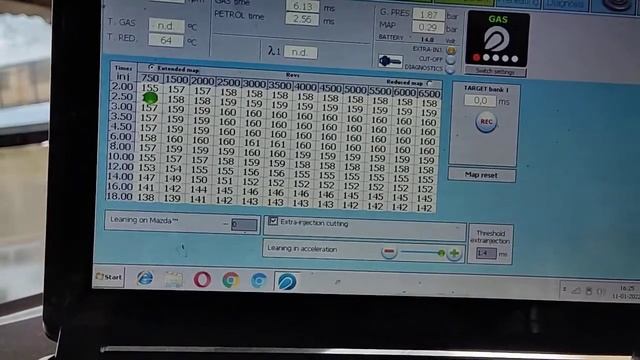Open the blue Chromium icon in the taskbar
Image resolution: width=640 pixels, height=360 pixels.
259,281
